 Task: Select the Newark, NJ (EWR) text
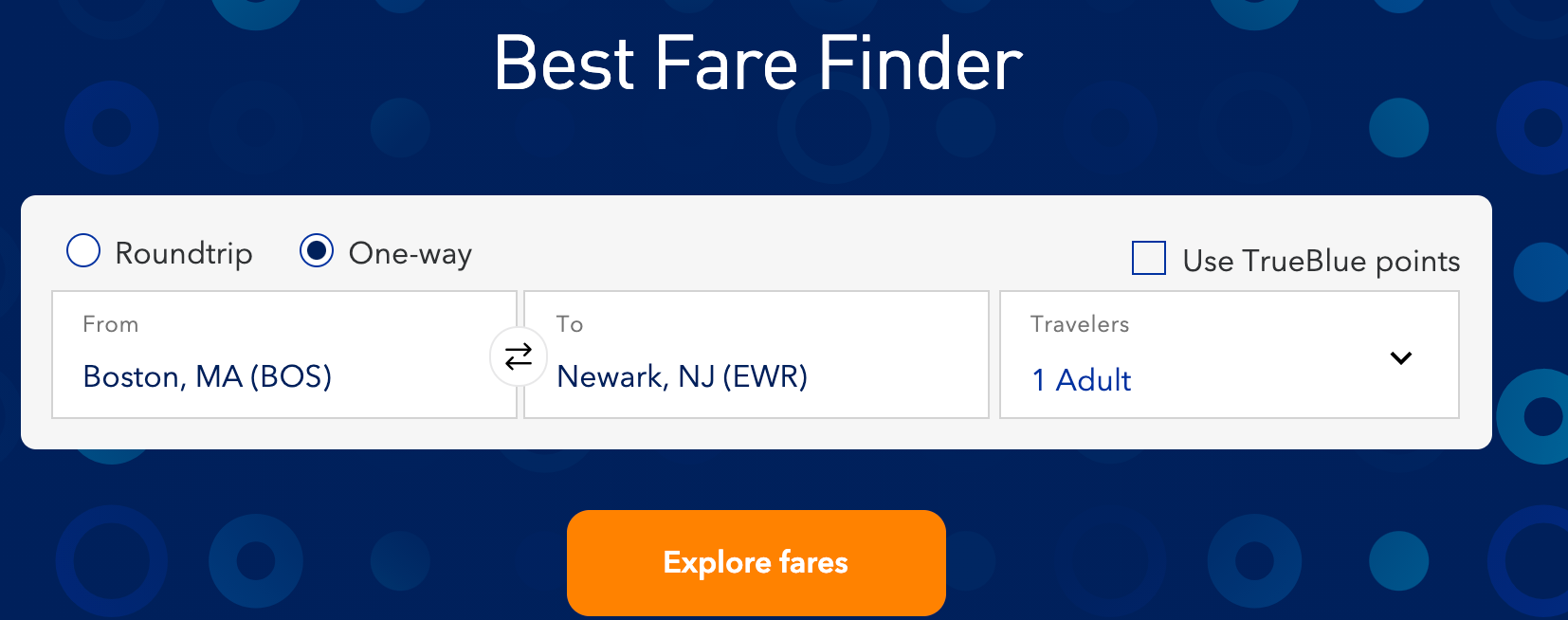click(x=683, y=377)
